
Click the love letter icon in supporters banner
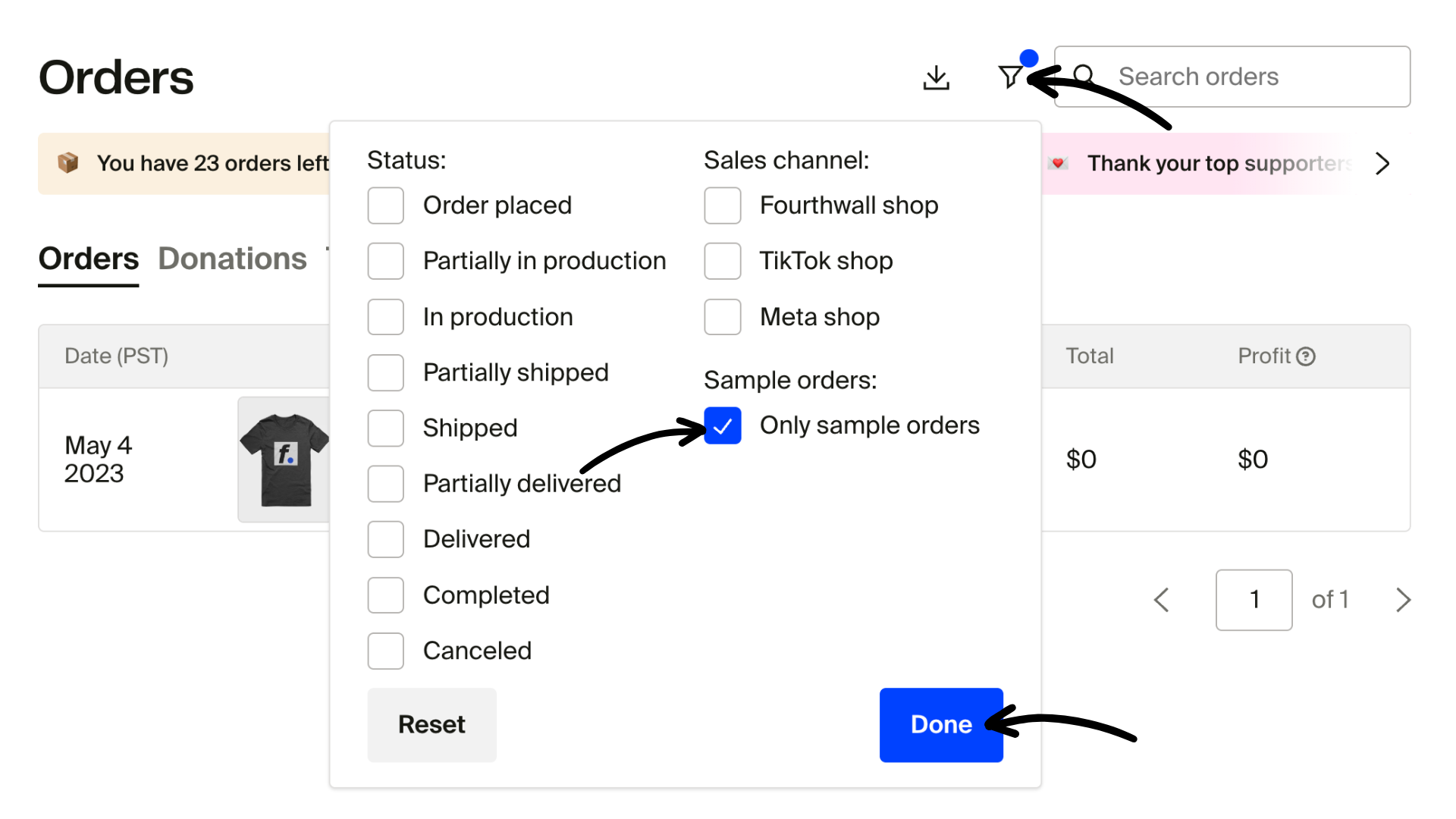click(x=1058, y=163)
